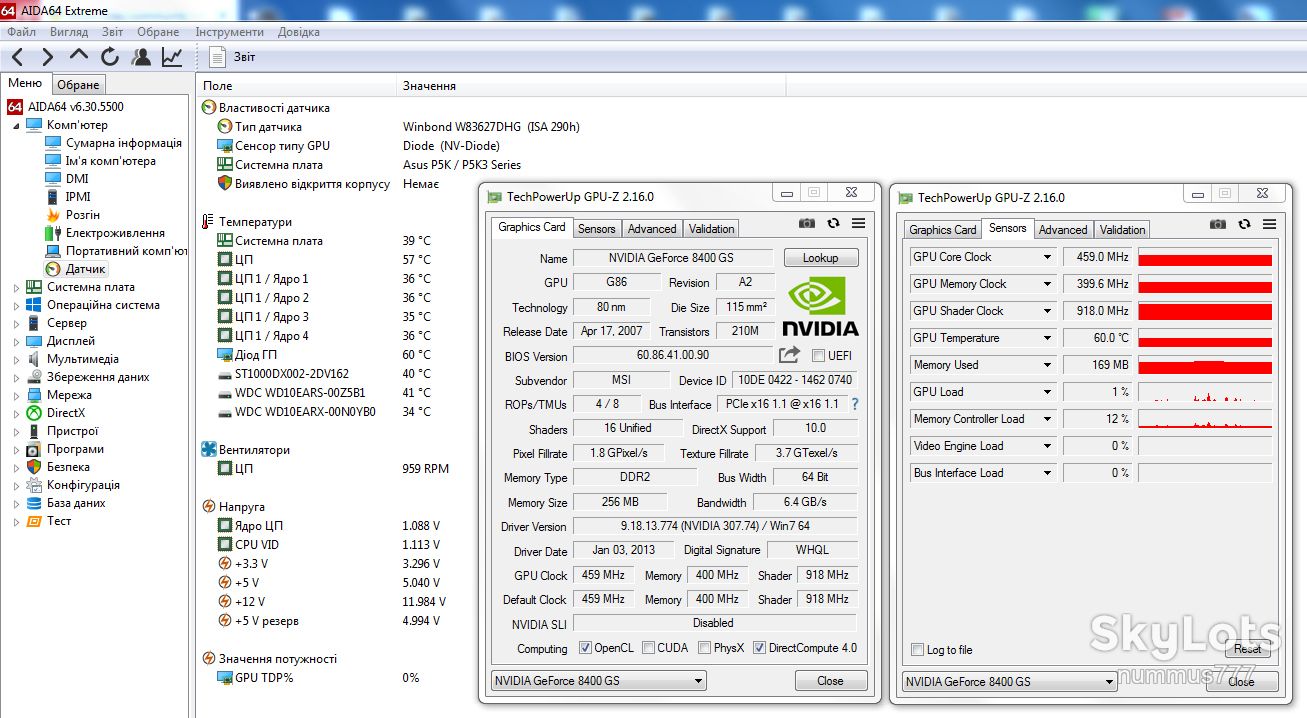
Task: Click Reset button in Sensors window
Action: coord(1247,649)
